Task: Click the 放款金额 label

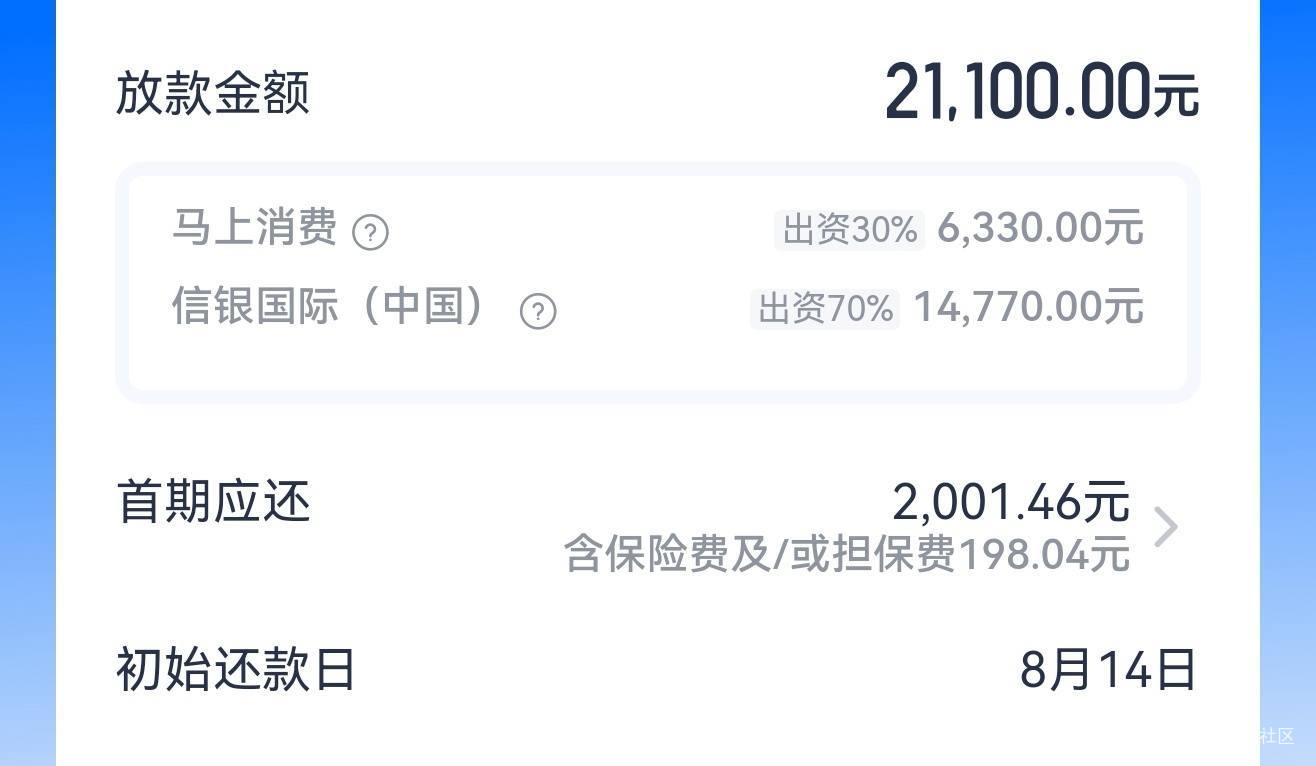Action: pos(213,93)
